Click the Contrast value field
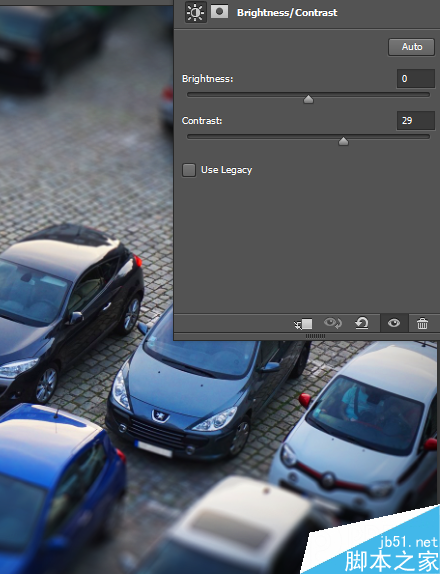 point(415,120)
